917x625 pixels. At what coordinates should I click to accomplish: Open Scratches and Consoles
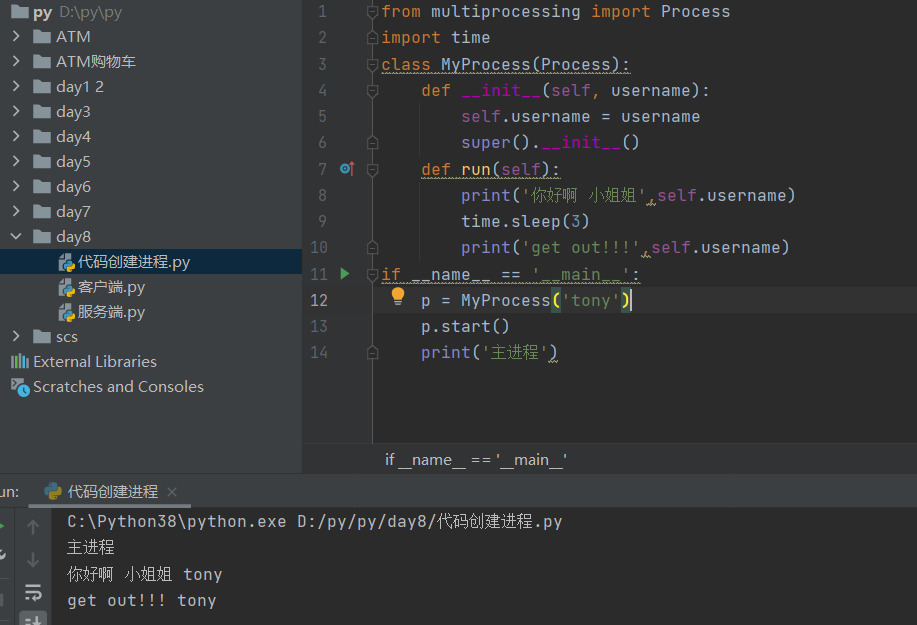117,386
